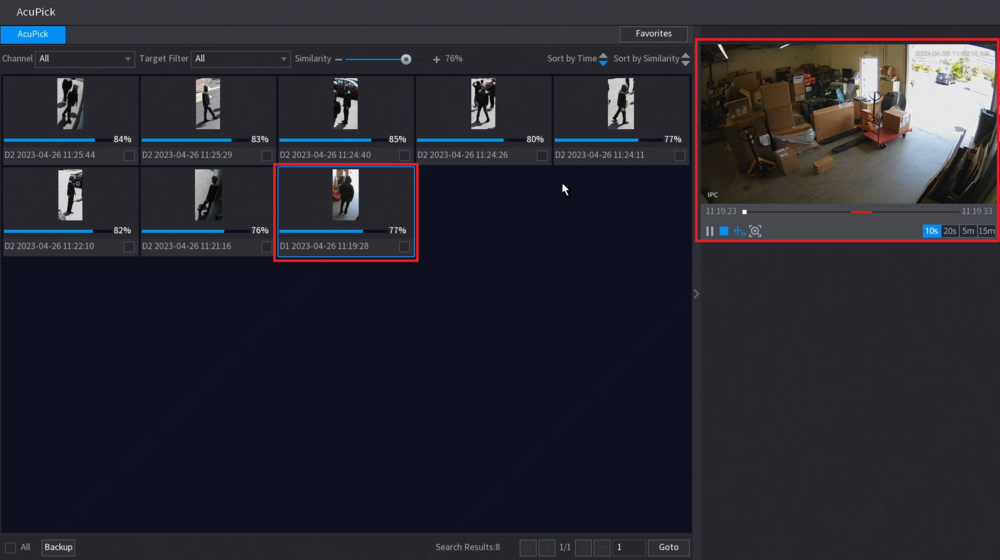This screenshot has width=1000, height=560.
Task: Switch to the AcuPick tab
Action: coord(33,34)
